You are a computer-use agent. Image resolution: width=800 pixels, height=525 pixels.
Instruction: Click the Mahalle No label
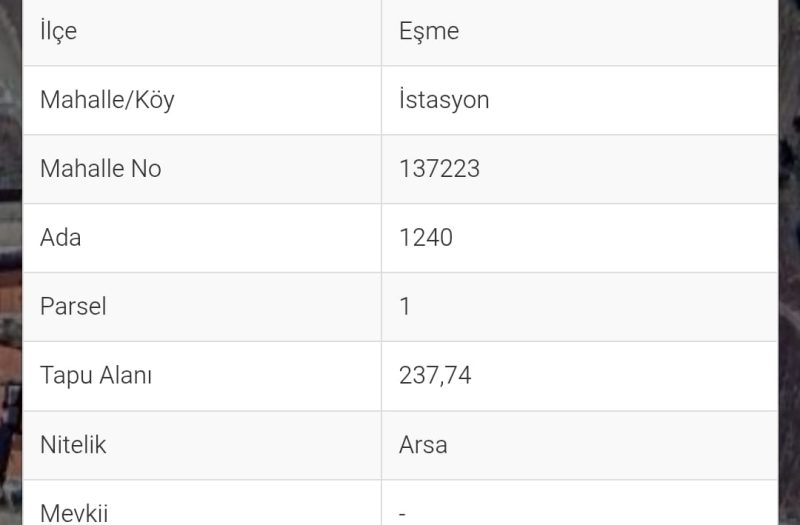100,169
